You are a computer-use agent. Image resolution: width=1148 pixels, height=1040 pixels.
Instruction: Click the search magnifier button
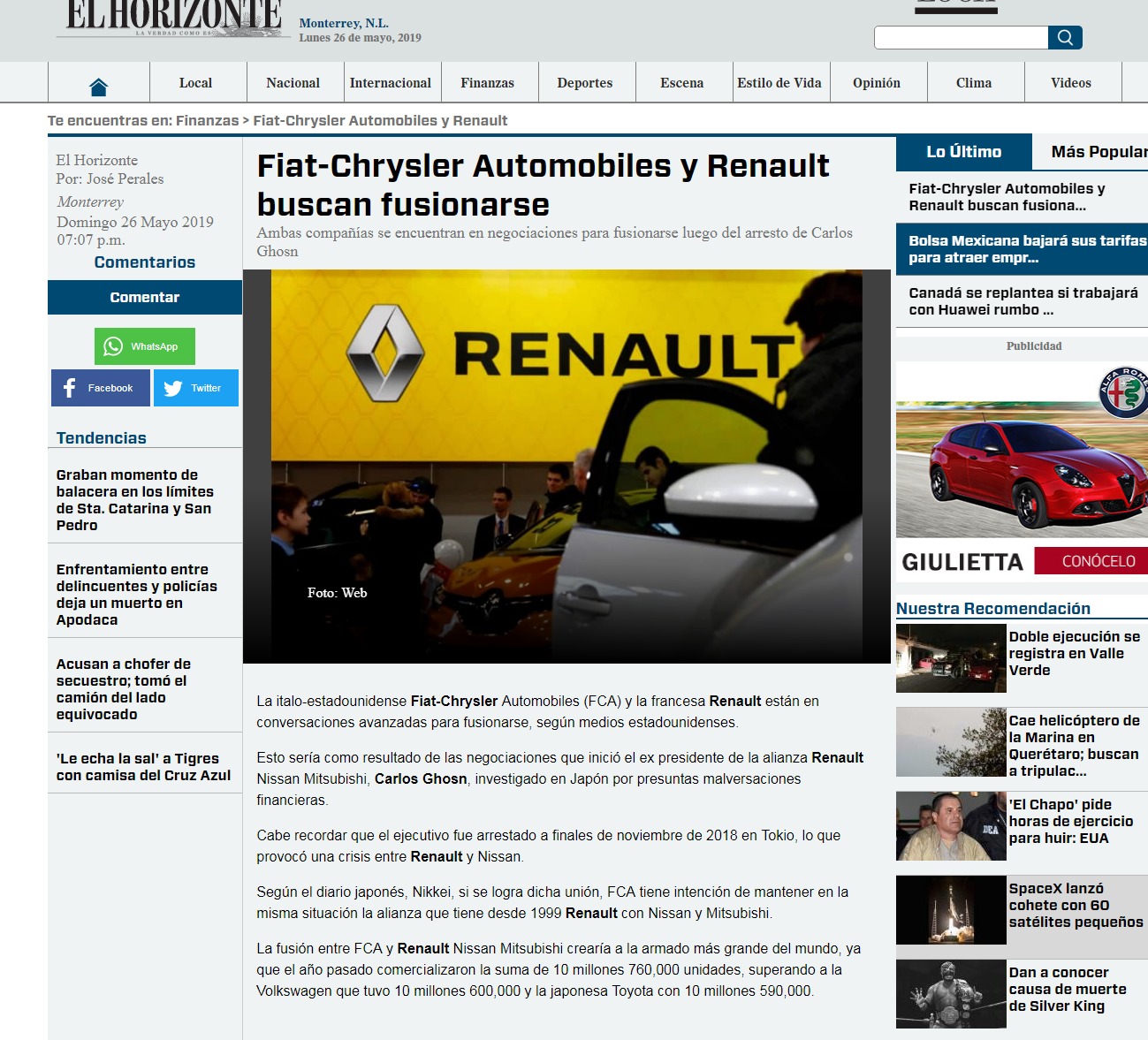click(x=1065, y=37)
